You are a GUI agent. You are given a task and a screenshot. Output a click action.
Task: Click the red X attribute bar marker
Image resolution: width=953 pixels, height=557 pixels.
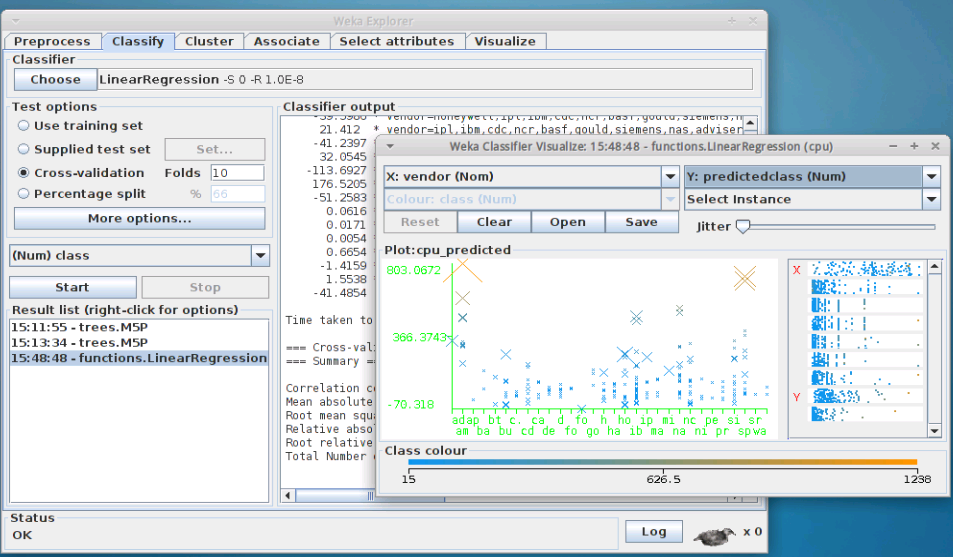(797, 269)
